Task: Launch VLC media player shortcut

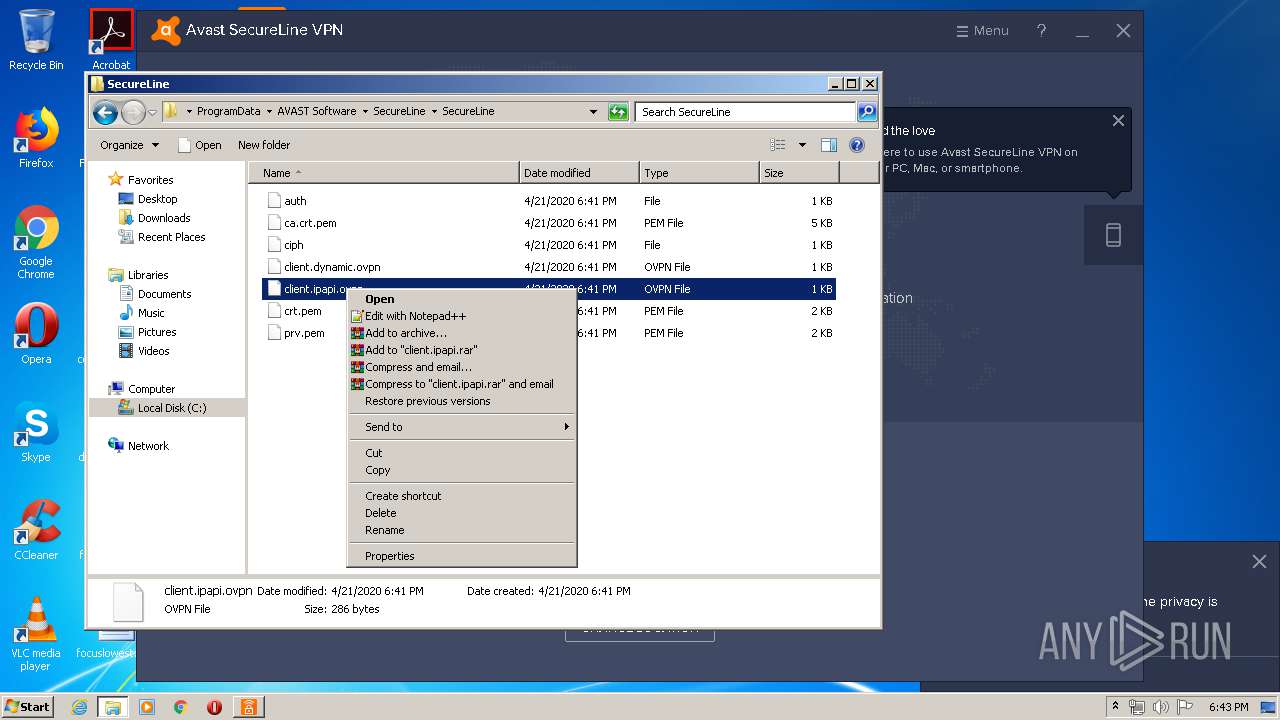Action: coord(36,634)
